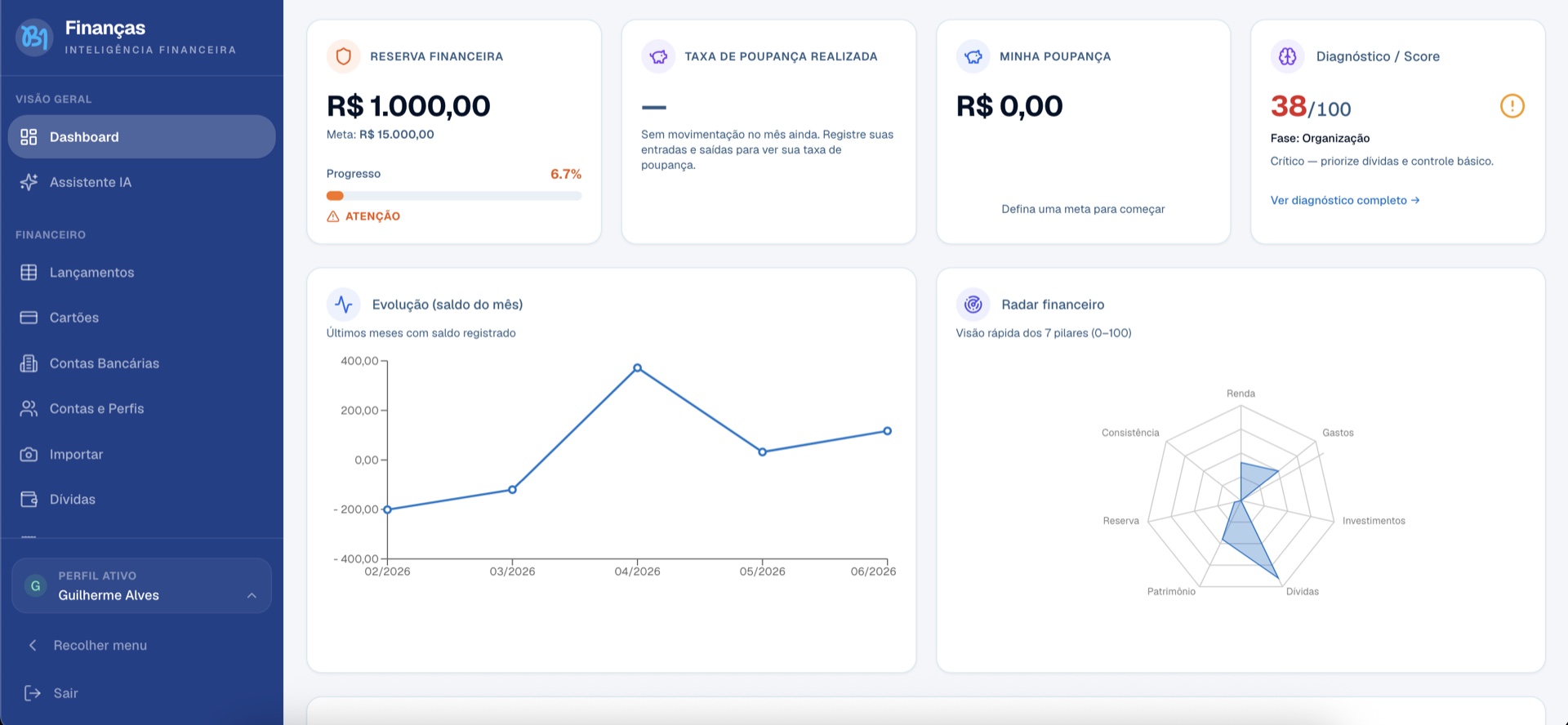The width and height of the screenshot is (1568, 725).
Task: Click the orange score alert circle icon
Action: (x=1512, y=106)
